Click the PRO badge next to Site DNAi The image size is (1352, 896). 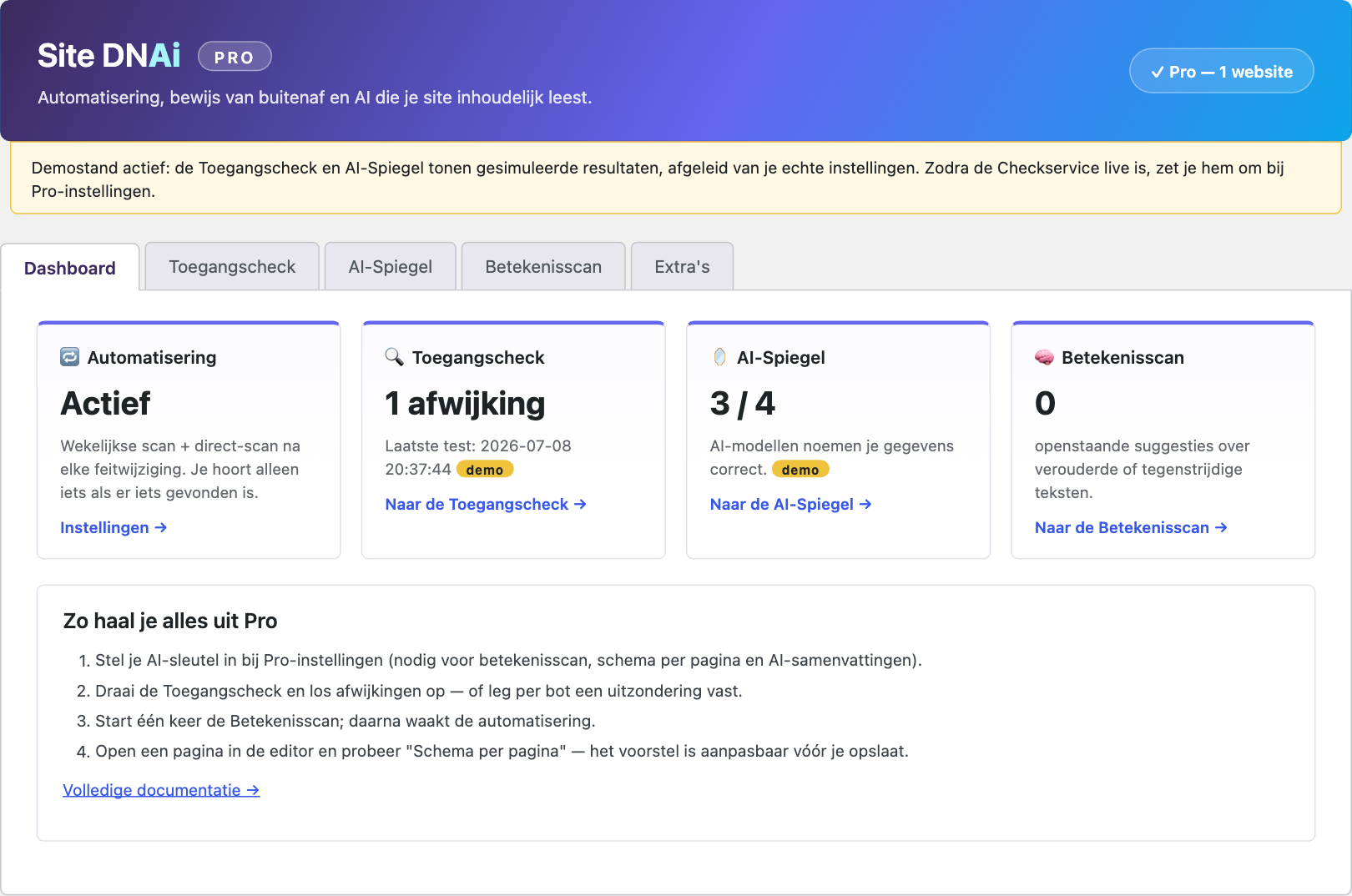235,57
